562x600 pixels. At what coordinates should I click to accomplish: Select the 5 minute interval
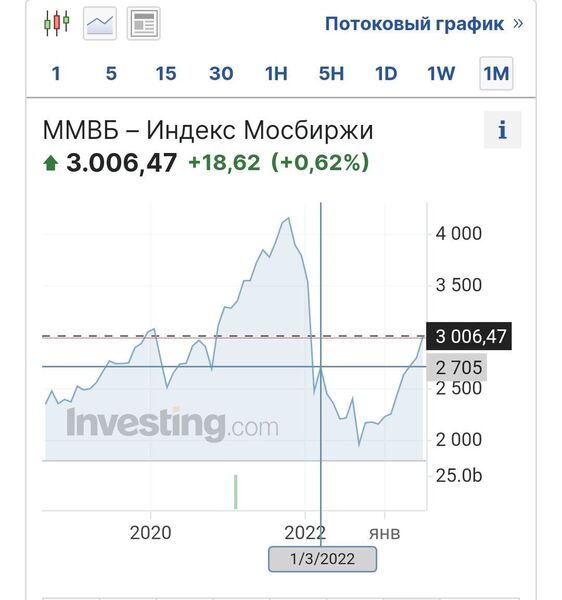coord(111,73)
